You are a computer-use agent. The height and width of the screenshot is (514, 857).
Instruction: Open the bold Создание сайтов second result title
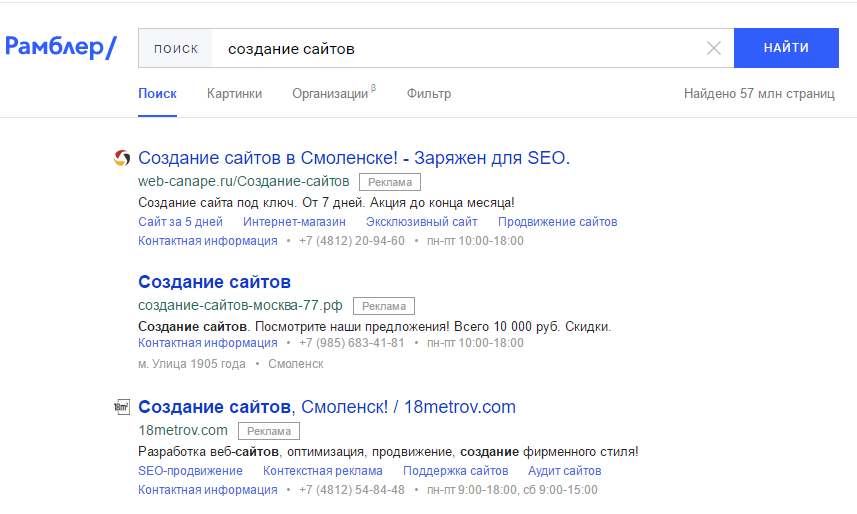tap(214, 282)
